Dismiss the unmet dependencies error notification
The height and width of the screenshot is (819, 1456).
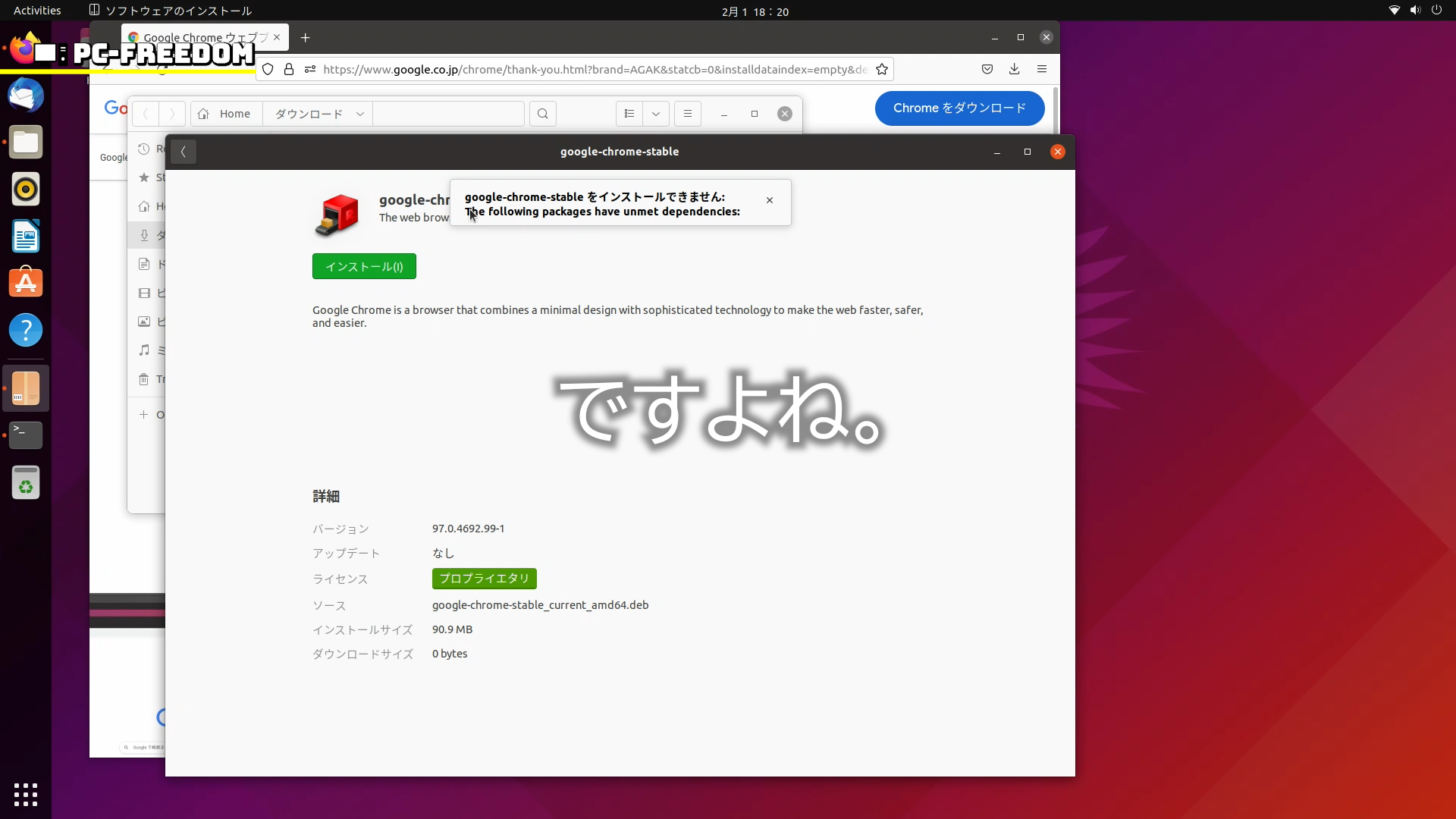click(x=770, y=200)
